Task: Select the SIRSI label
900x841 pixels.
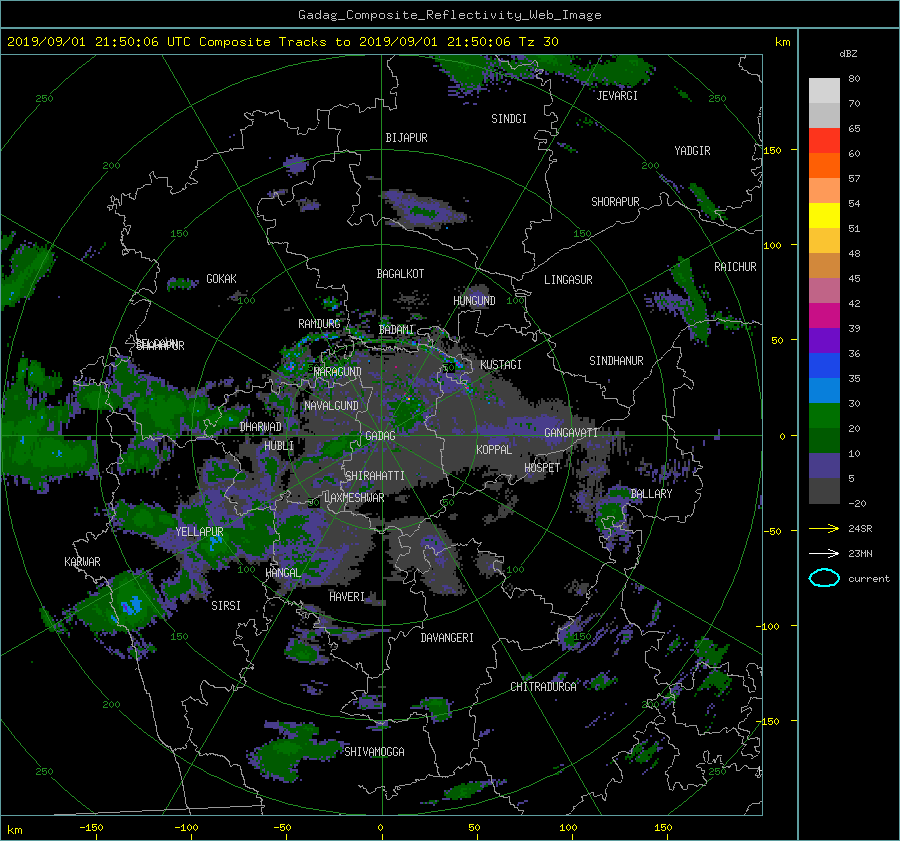Action: click(x=226, y=606)
